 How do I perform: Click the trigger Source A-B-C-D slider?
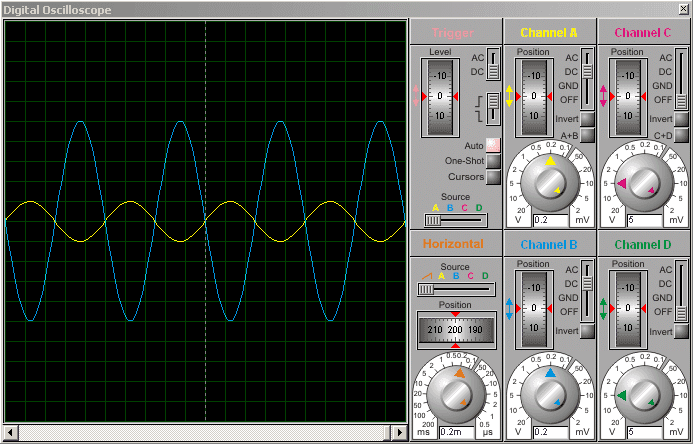(x=456, y=220)
